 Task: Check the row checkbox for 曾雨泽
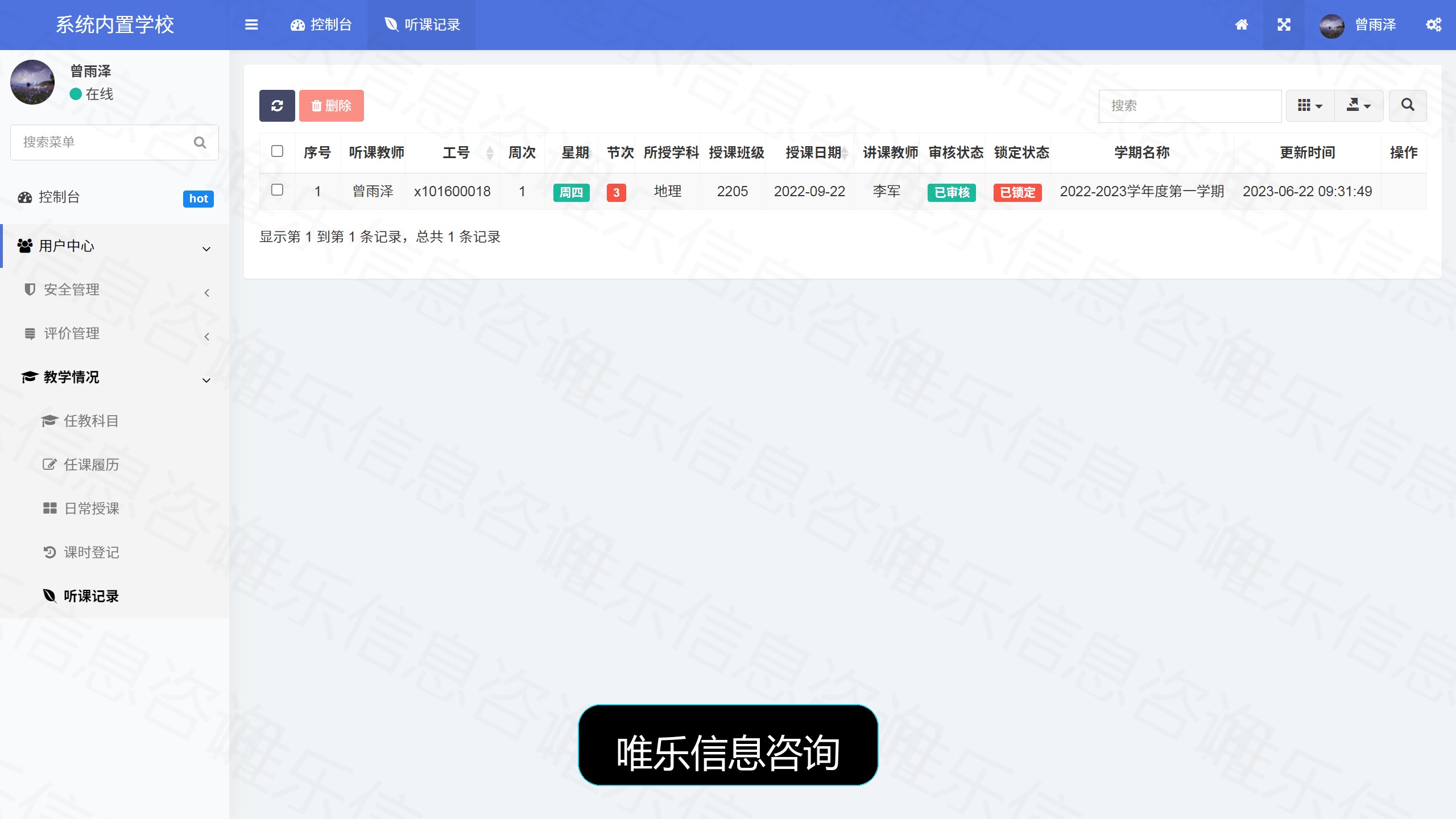277,190
